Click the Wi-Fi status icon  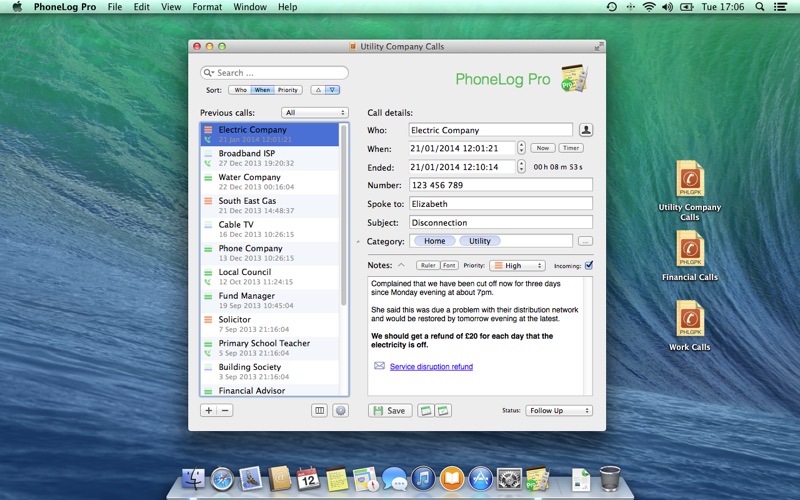pos(649,7)
